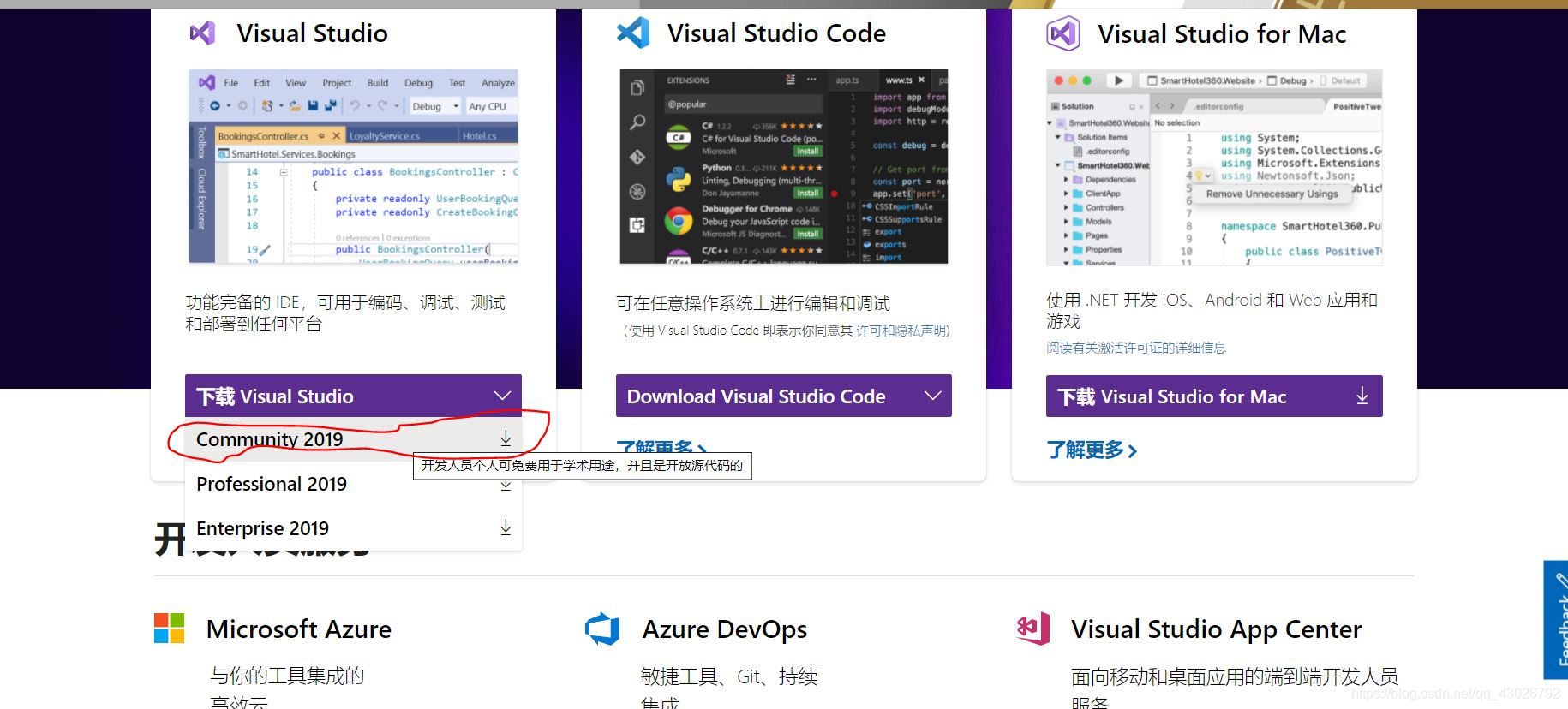Click the Visual Studio for Mac logo
Image resolution: width=1568 pixels, height=709 pixels.
(x=1063, y=34)
